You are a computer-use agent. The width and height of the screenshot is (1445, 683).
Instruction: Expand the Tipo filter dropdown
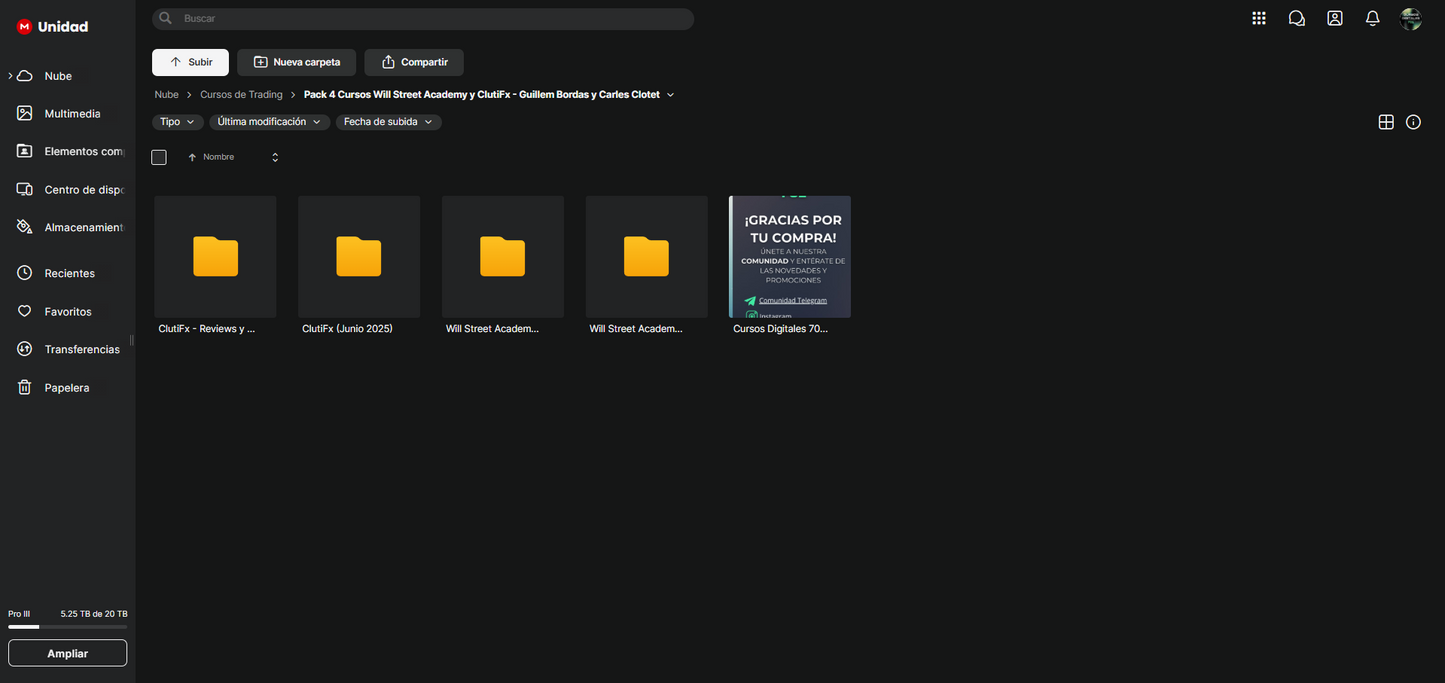coord(177,122)
